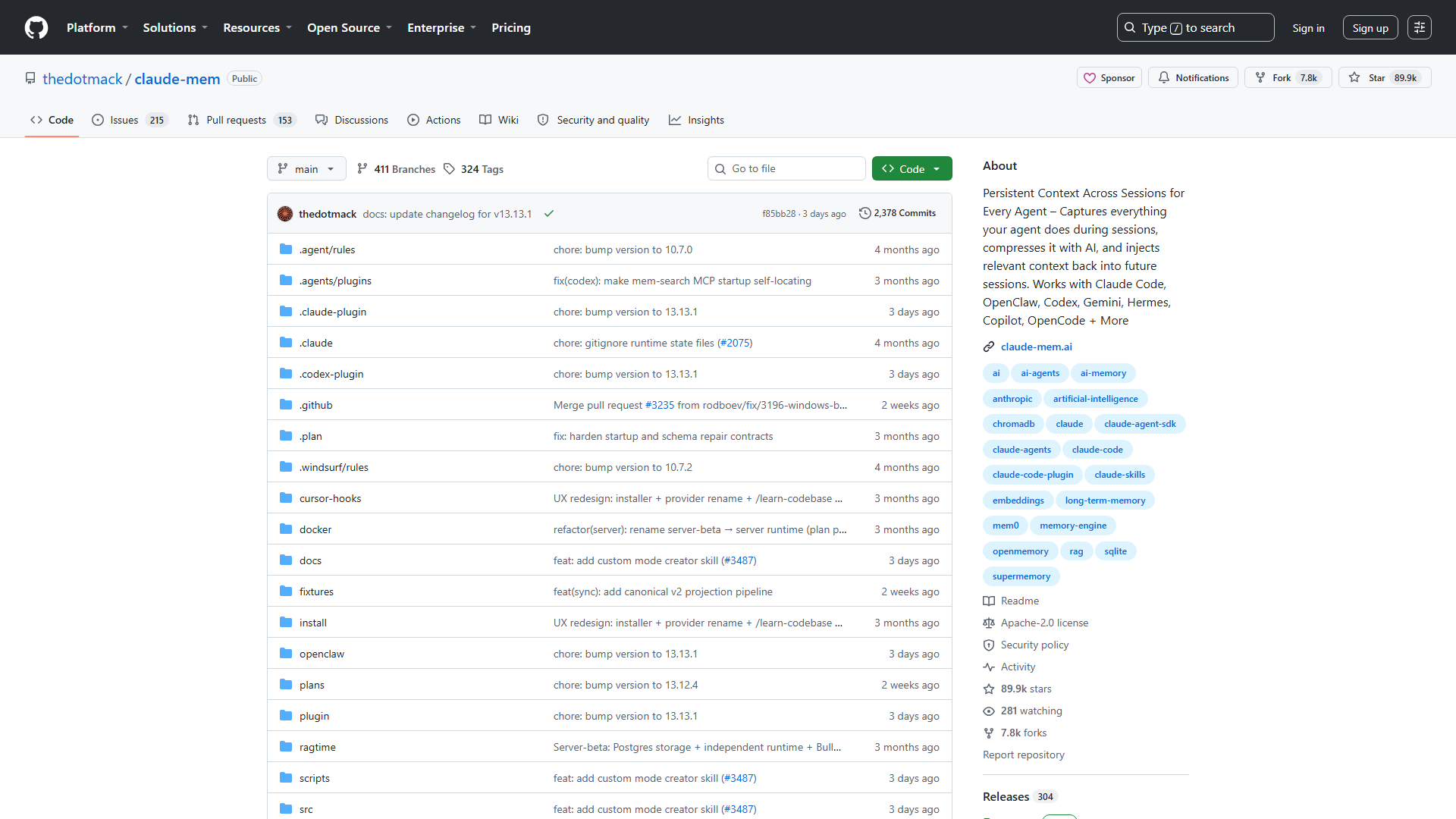Screen dimensions: 1456x819
Task: Open the Insights tab
Action: (x=696, y=120)
